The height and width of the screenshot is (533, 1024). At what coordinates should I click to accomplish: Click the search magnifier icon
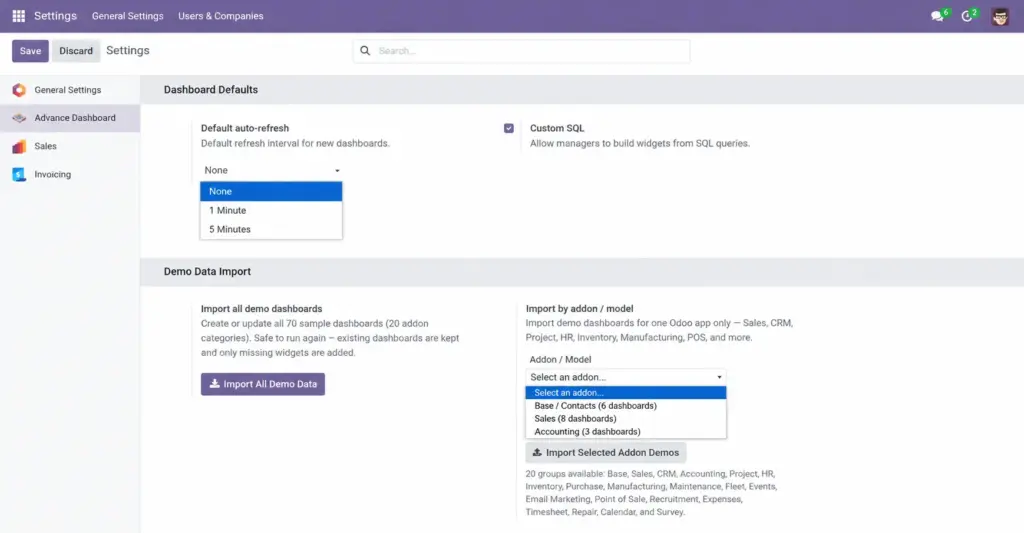click(365, 51)
